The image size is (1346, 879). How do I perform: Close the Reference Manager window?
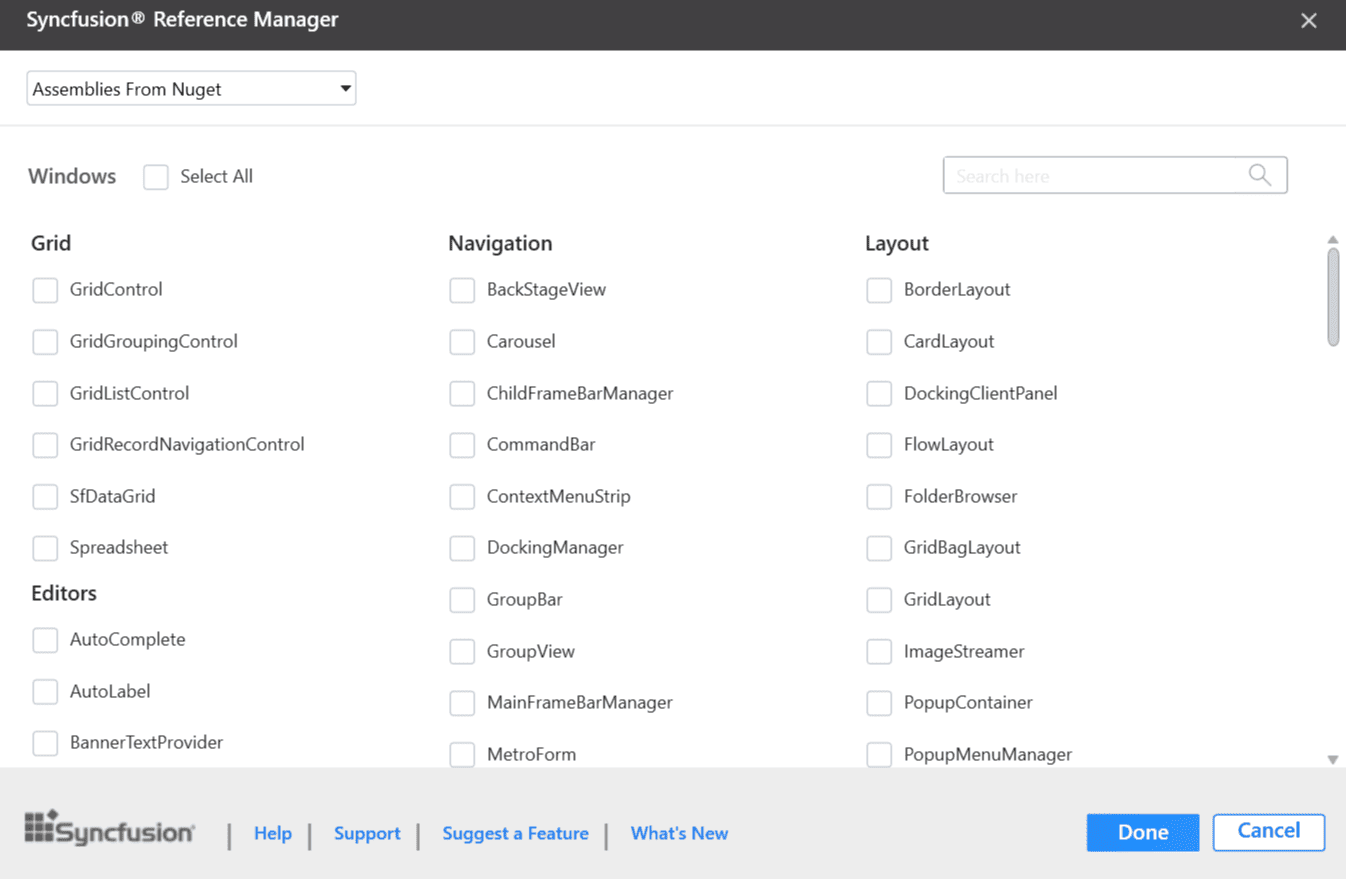click(1308, 20)
